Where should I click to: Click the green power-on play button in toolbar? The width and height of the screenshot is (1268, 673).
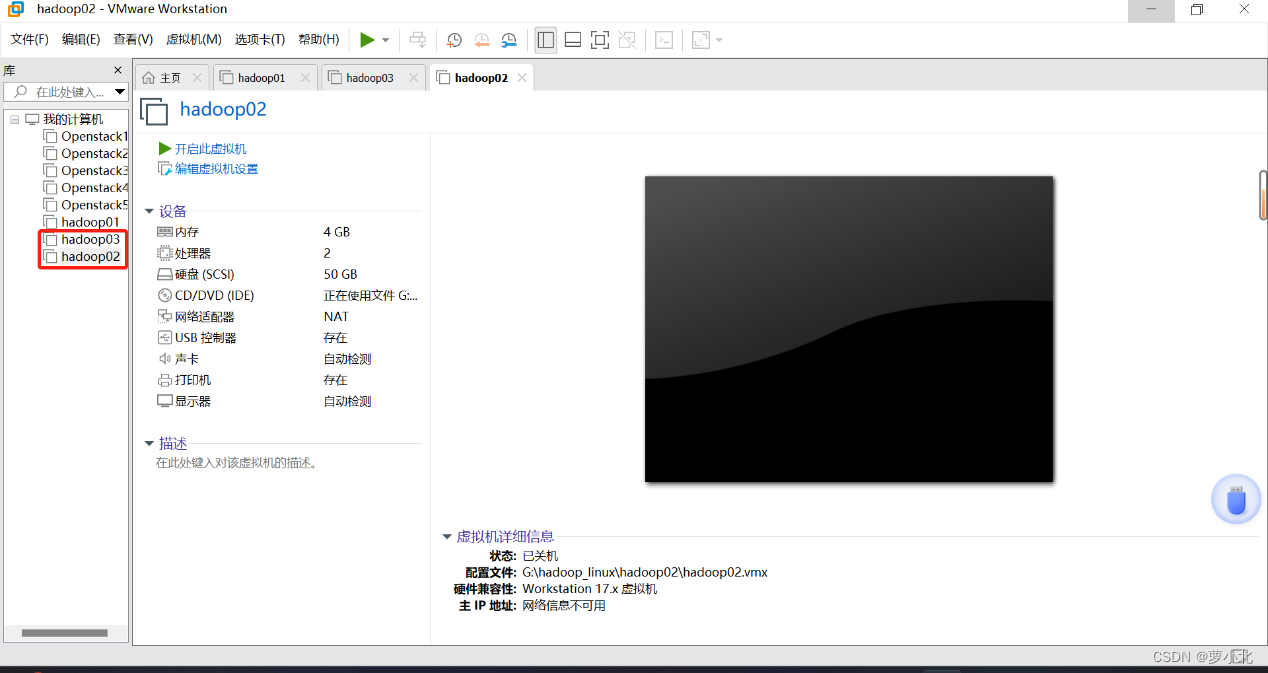point(367,40)
